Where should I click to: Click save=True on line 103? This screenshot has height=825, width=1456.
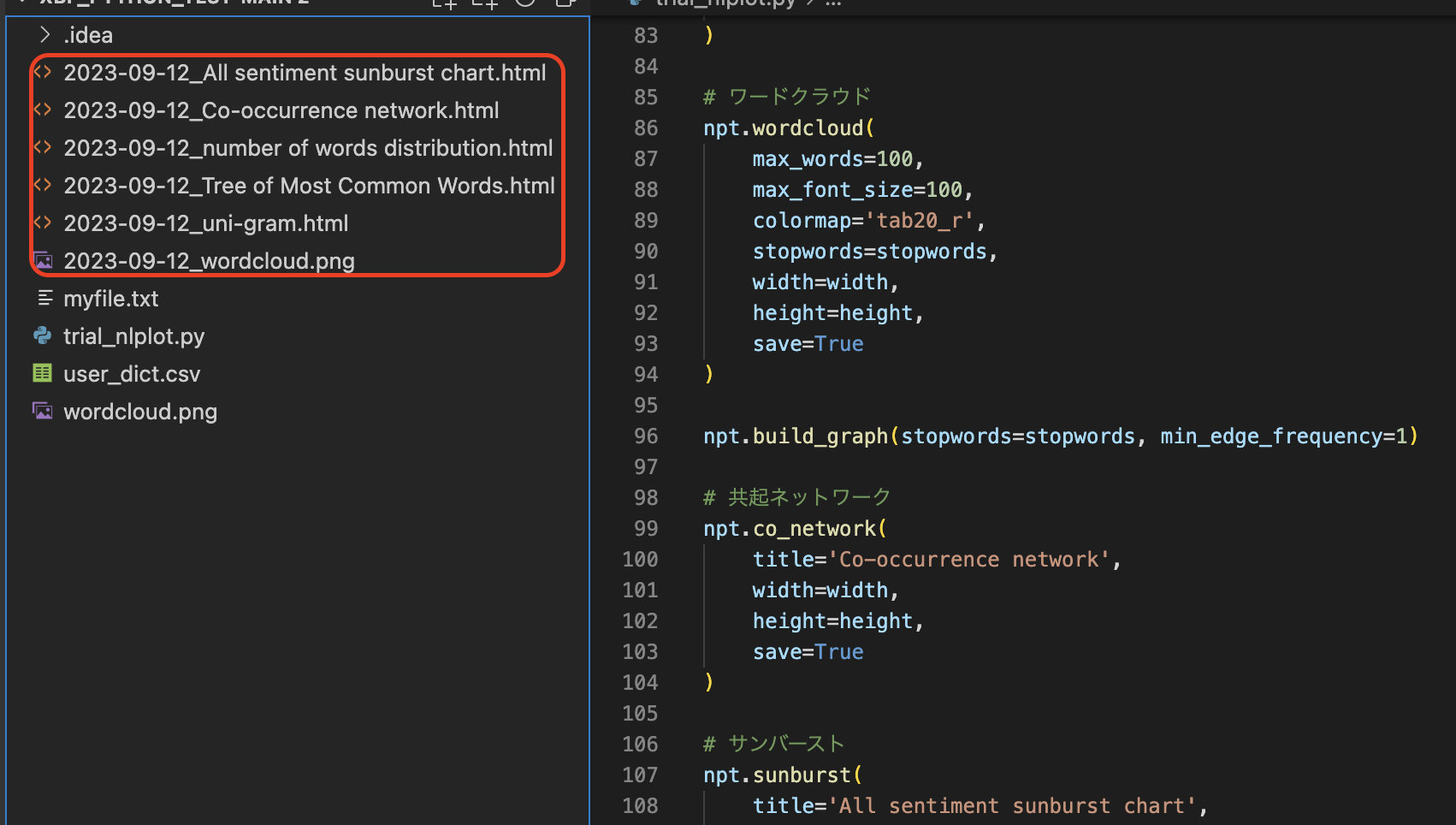click(808, 652)
